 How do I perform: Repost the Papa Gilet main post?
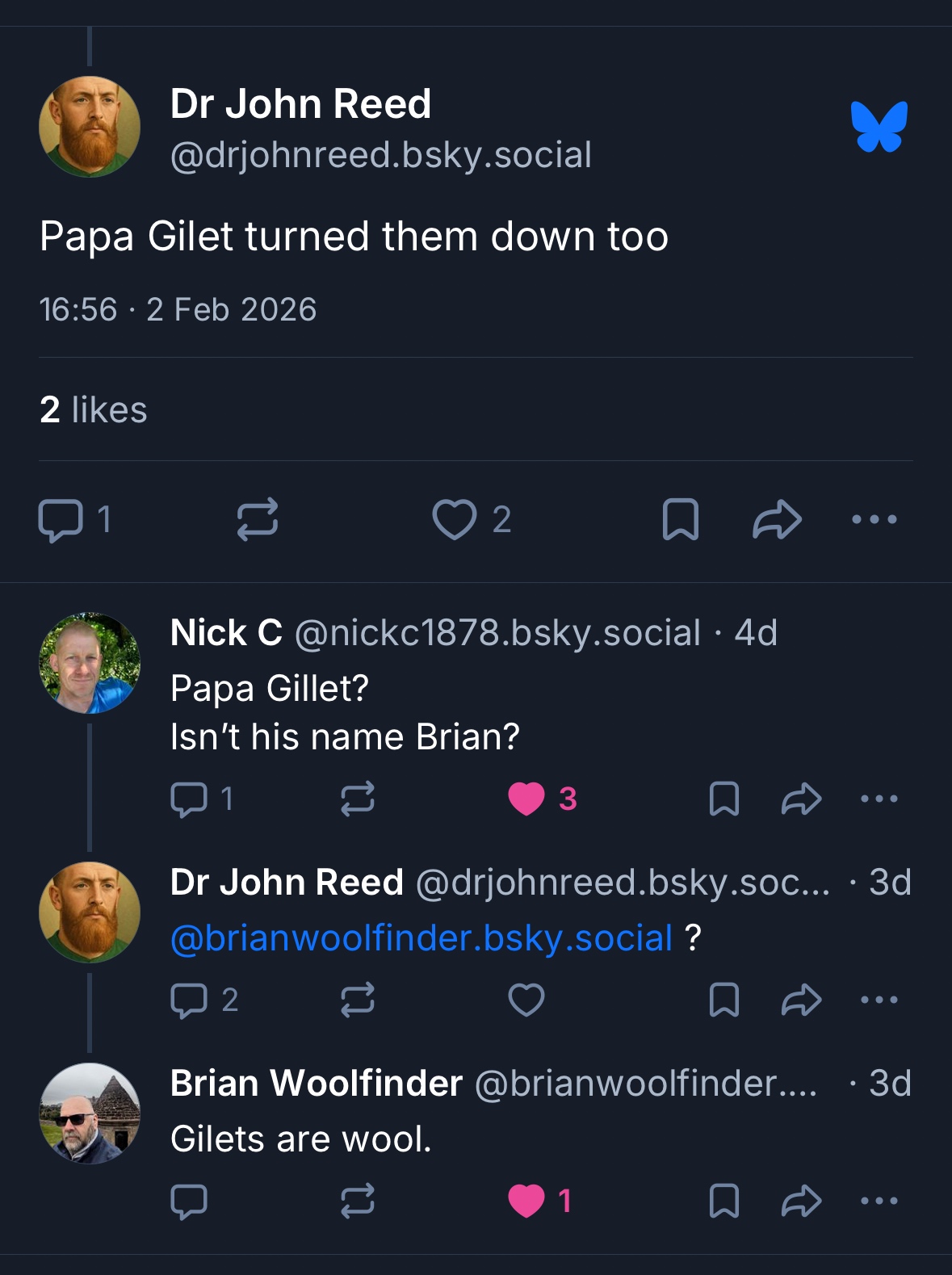coord(258,519)
